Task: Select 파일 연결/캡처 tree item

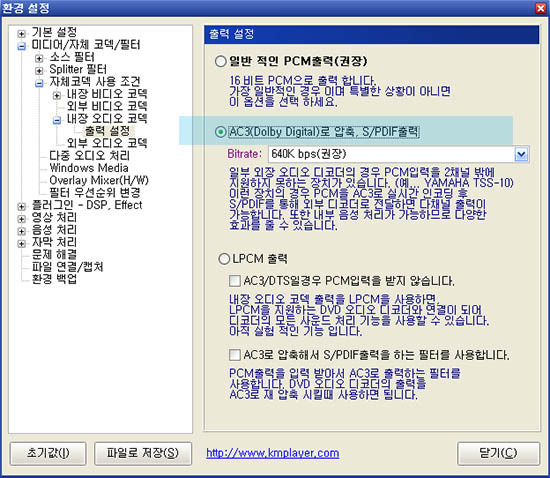Action: tap(67, 267)
